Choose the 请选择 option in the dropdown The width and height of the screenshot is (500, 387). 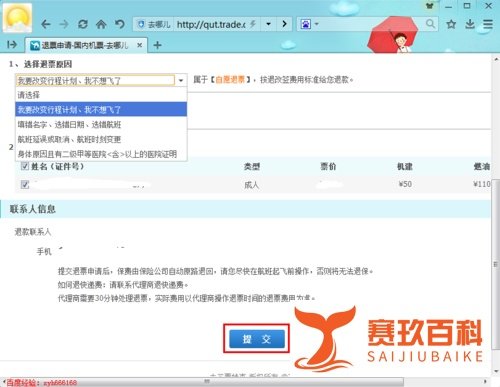coord(101,95)
